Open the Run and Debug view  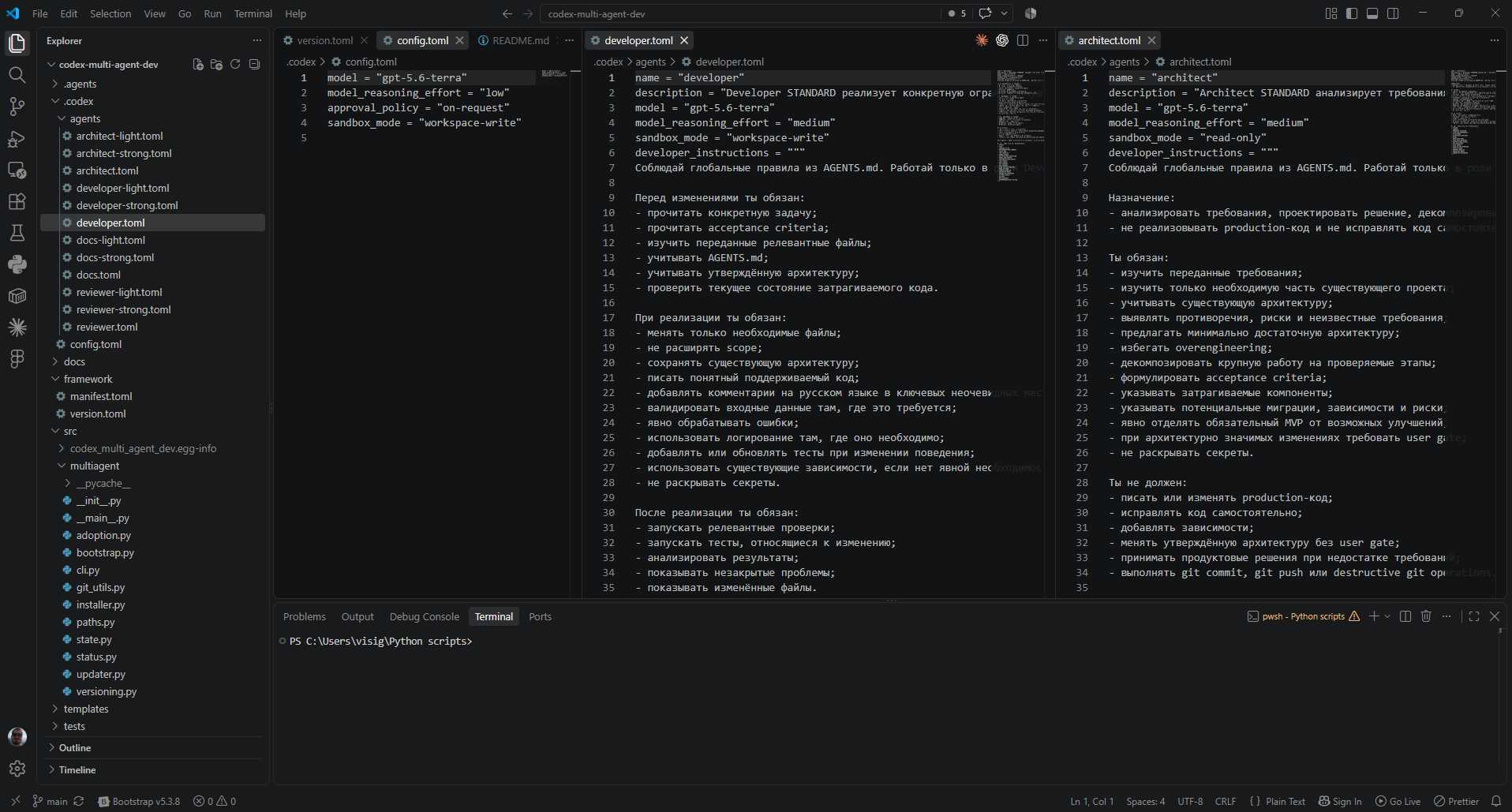(17, 139)
